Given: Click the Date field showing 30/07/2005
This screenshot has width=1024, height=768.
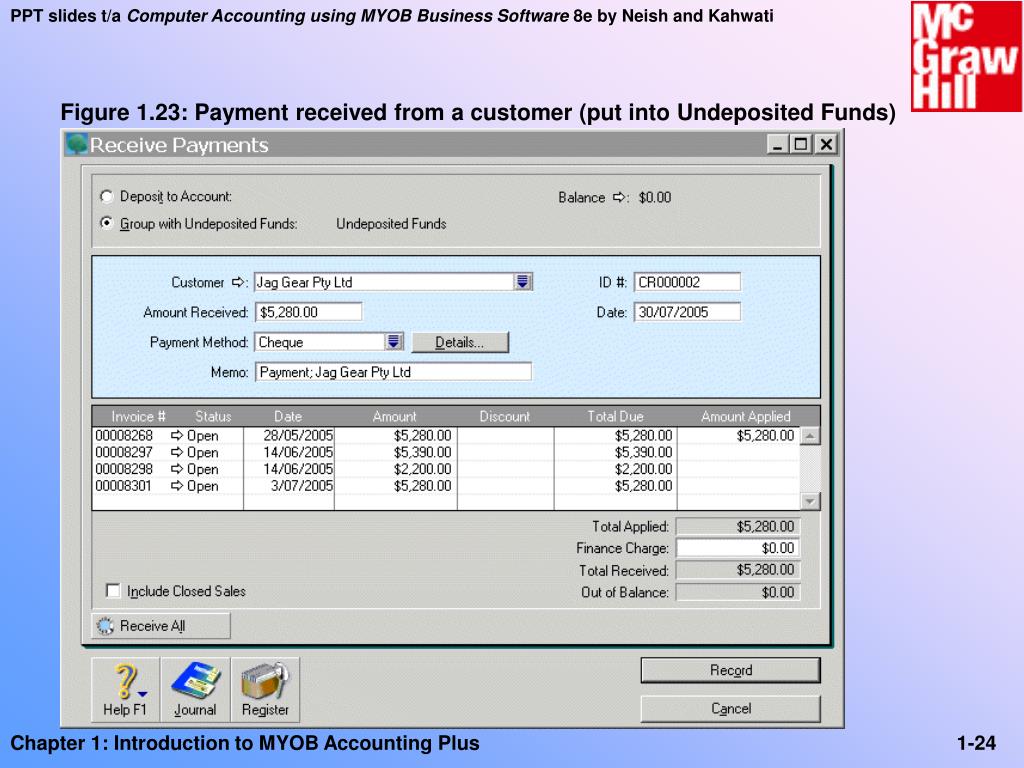Looking at the screenshot, I should coord(687,312).
